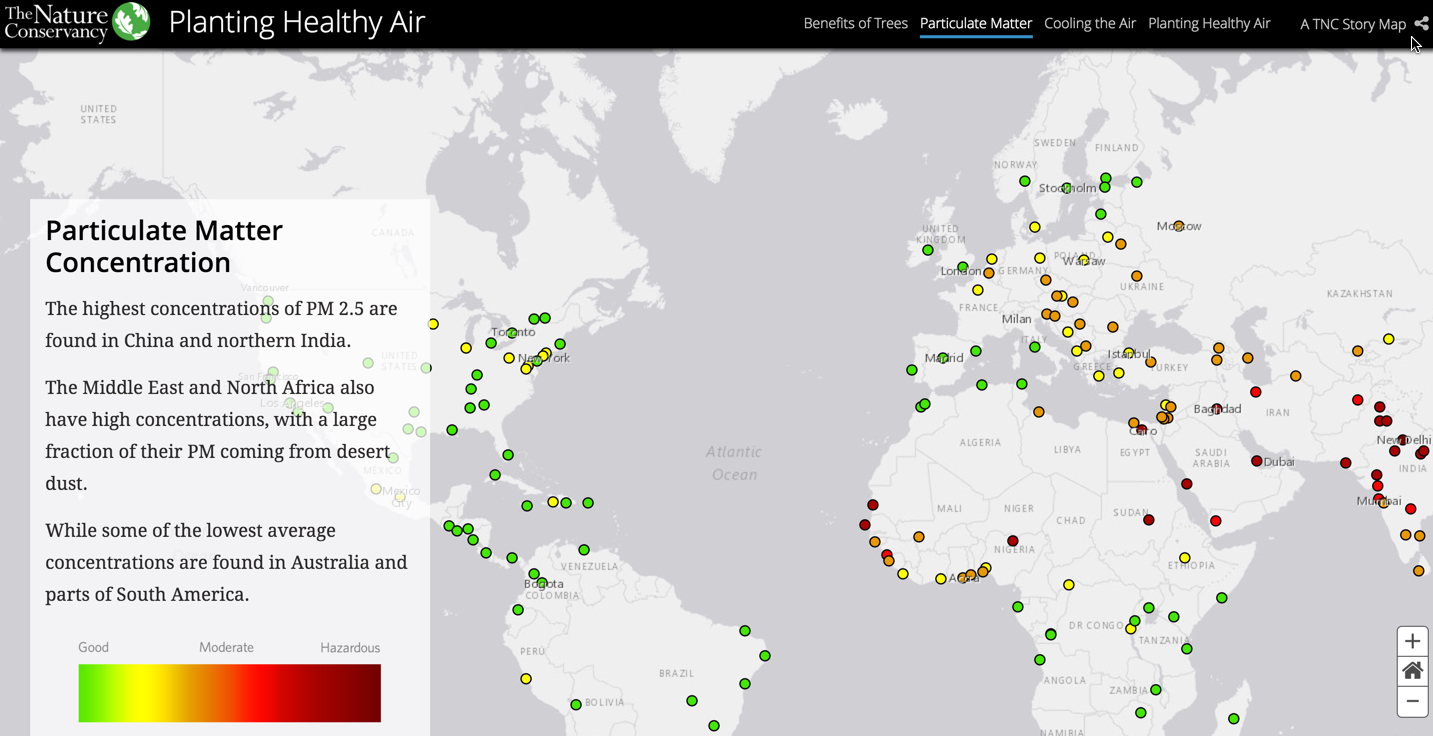Select the yellow marker in Ethiopia
This screenshot has height=736, width=1433.
(1185, 558)
